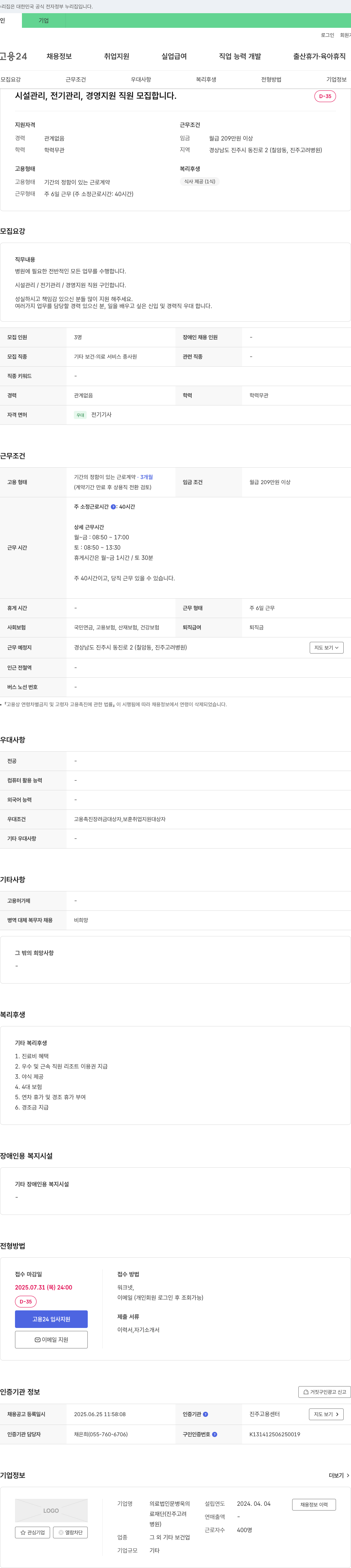Click the siren icon in 거짓구인광고 신고
The image size is (351, 1568).
click(x=306, y=1392)
